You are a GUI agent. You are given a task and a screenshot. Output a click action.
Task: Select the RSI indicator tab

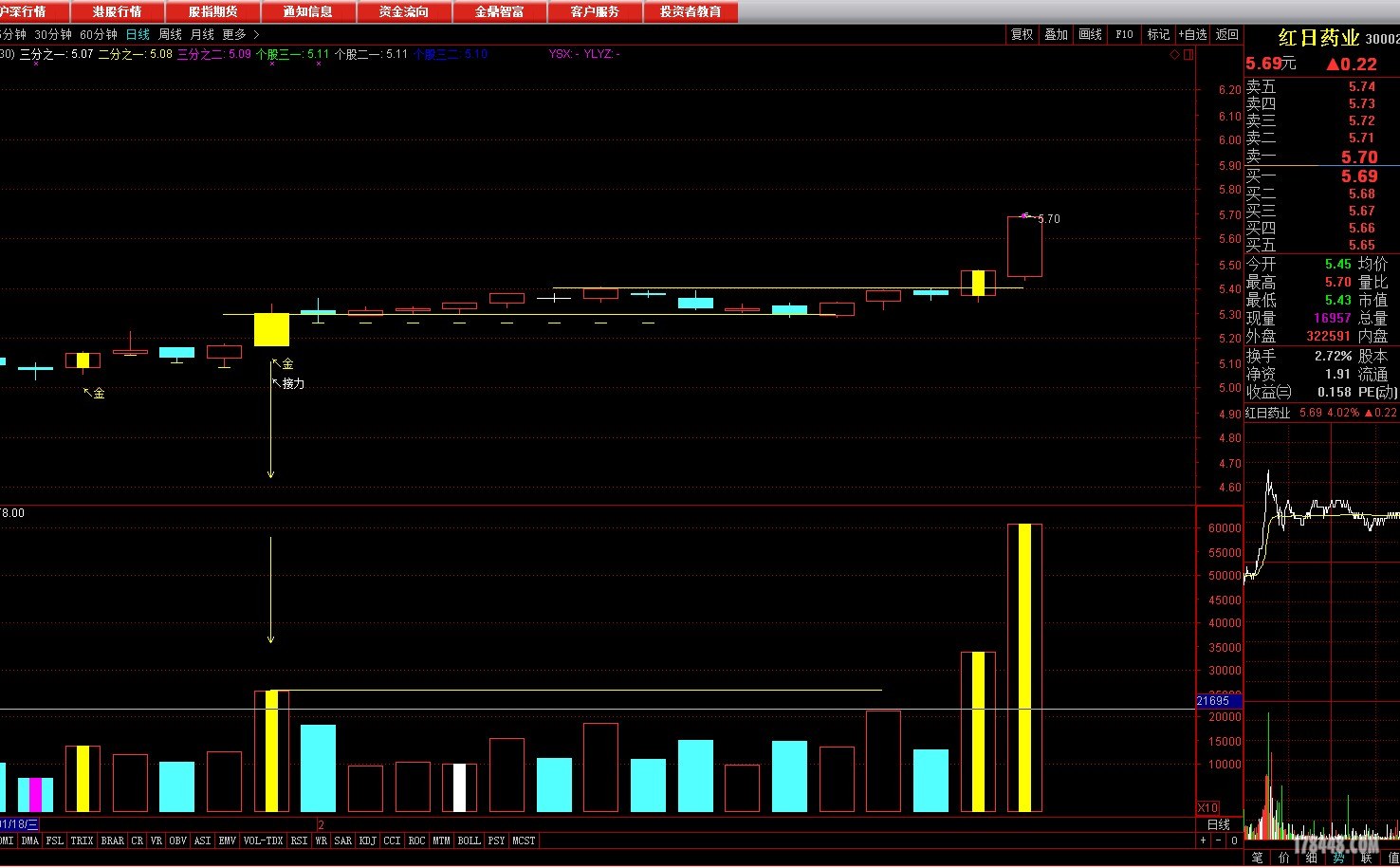click(x=299, y=840)
